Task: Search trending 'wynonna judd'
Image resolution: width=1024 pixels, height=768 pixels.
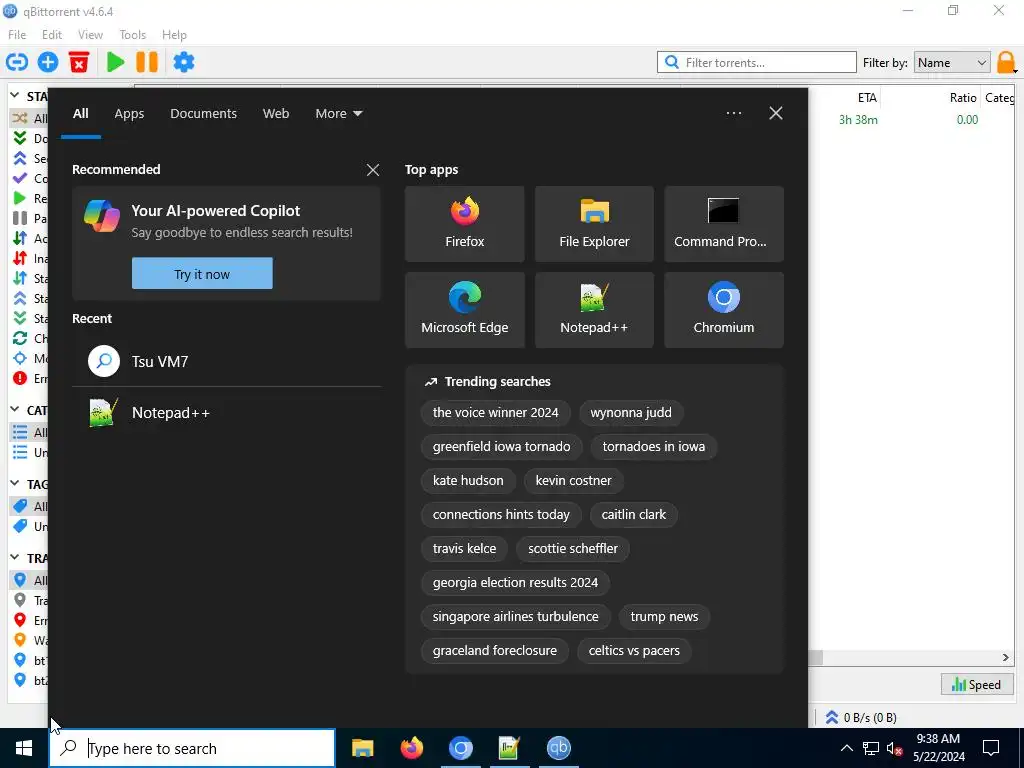Action: (x=631, y=413)
